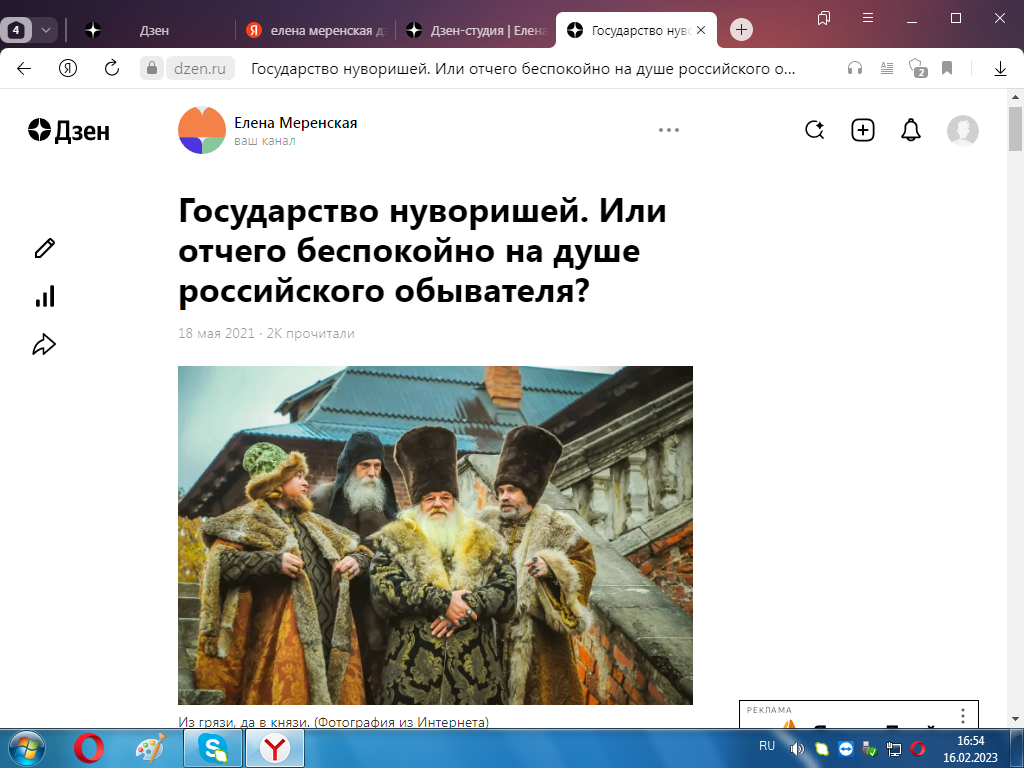Mute system volume from the tray speaker
Viewport: 1024px width, 768px height.
coord(795,746)
